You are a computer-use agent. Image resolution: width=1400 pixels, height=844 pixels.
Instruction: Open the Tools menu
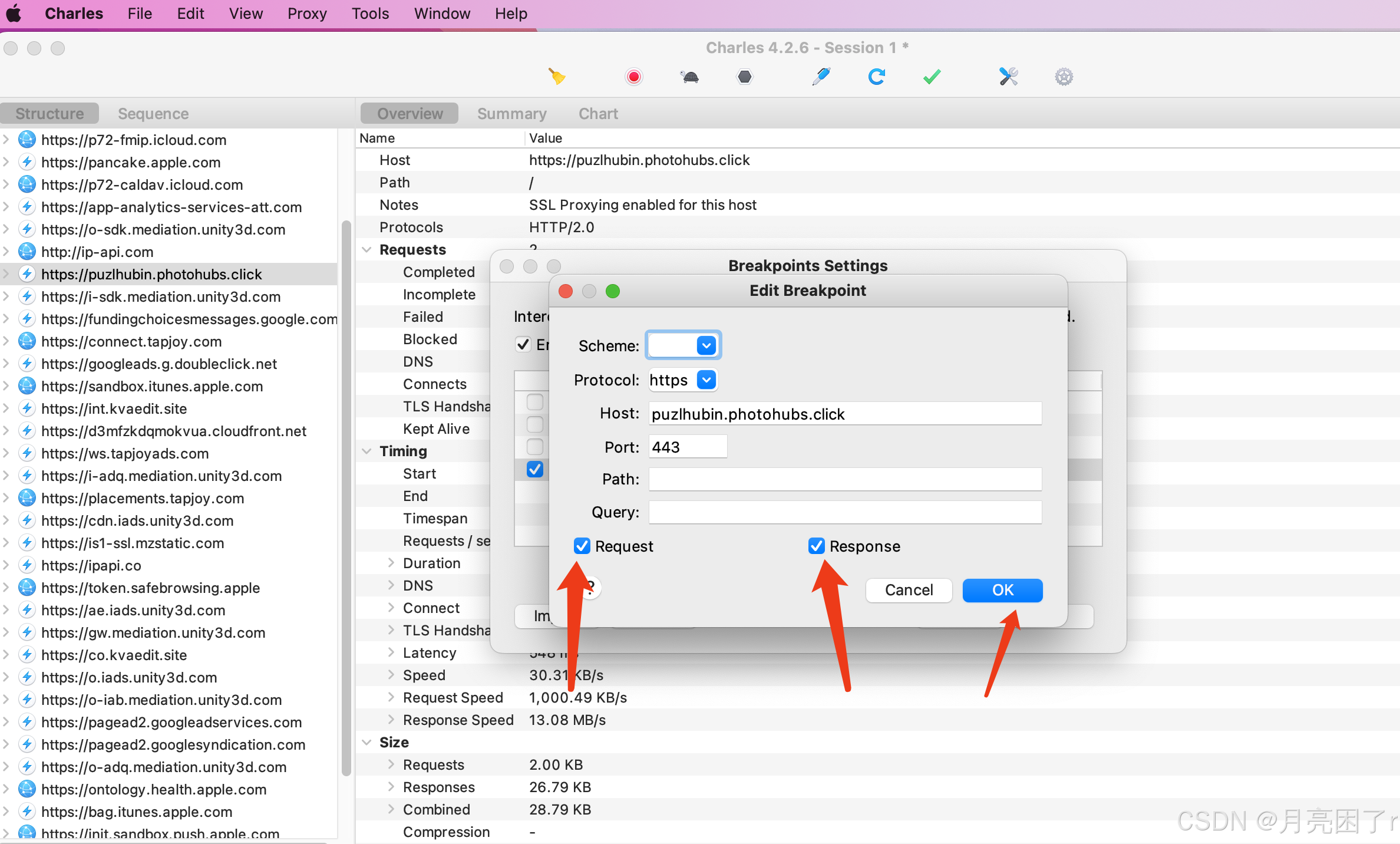pyautogui.click(x=370, y=14)
